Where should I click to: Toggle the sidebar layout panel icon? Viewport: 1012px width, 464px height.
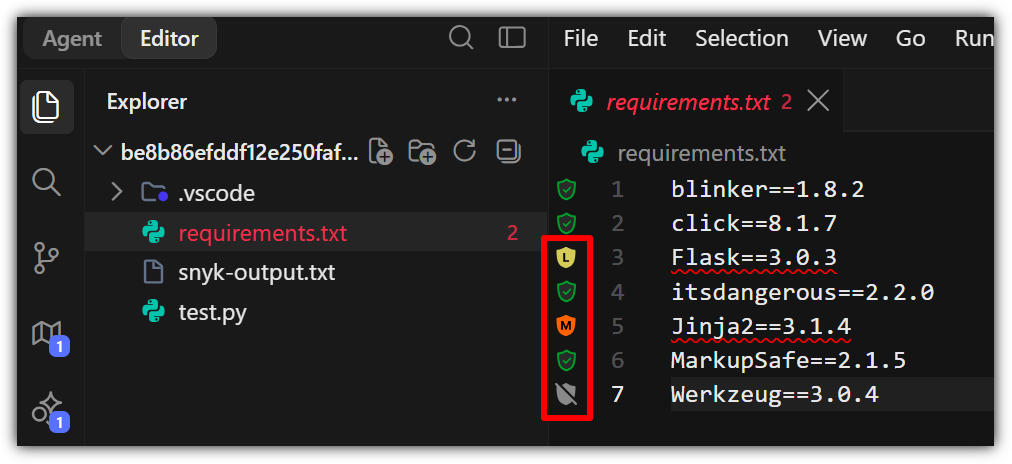(x=512, y=37)
